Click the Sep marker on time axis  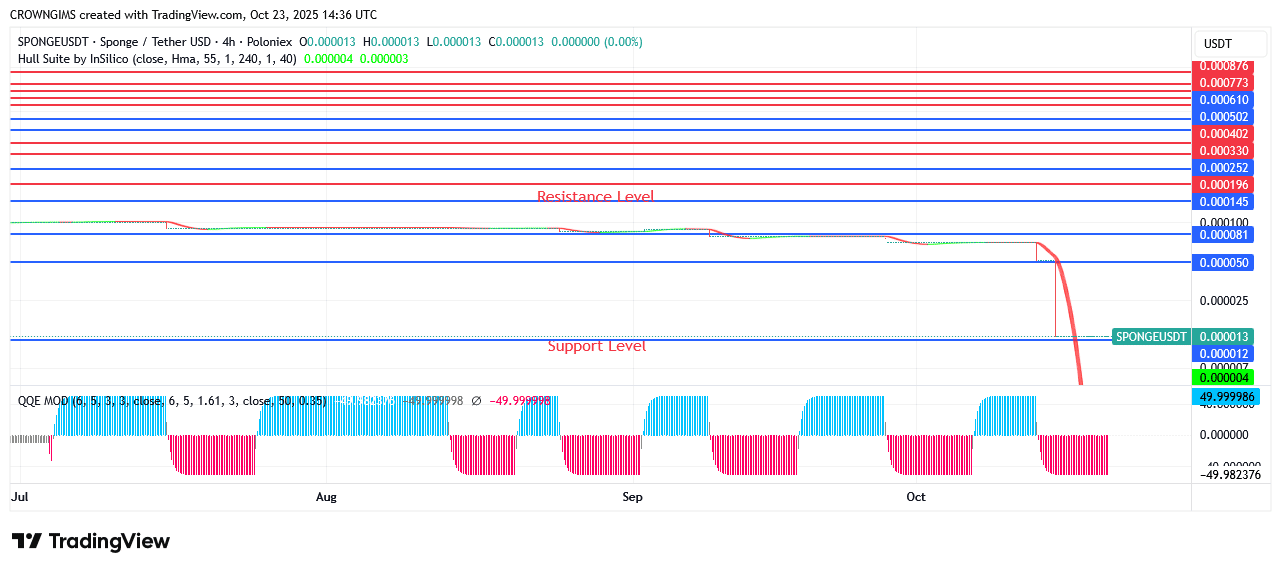tap(631, 497)
